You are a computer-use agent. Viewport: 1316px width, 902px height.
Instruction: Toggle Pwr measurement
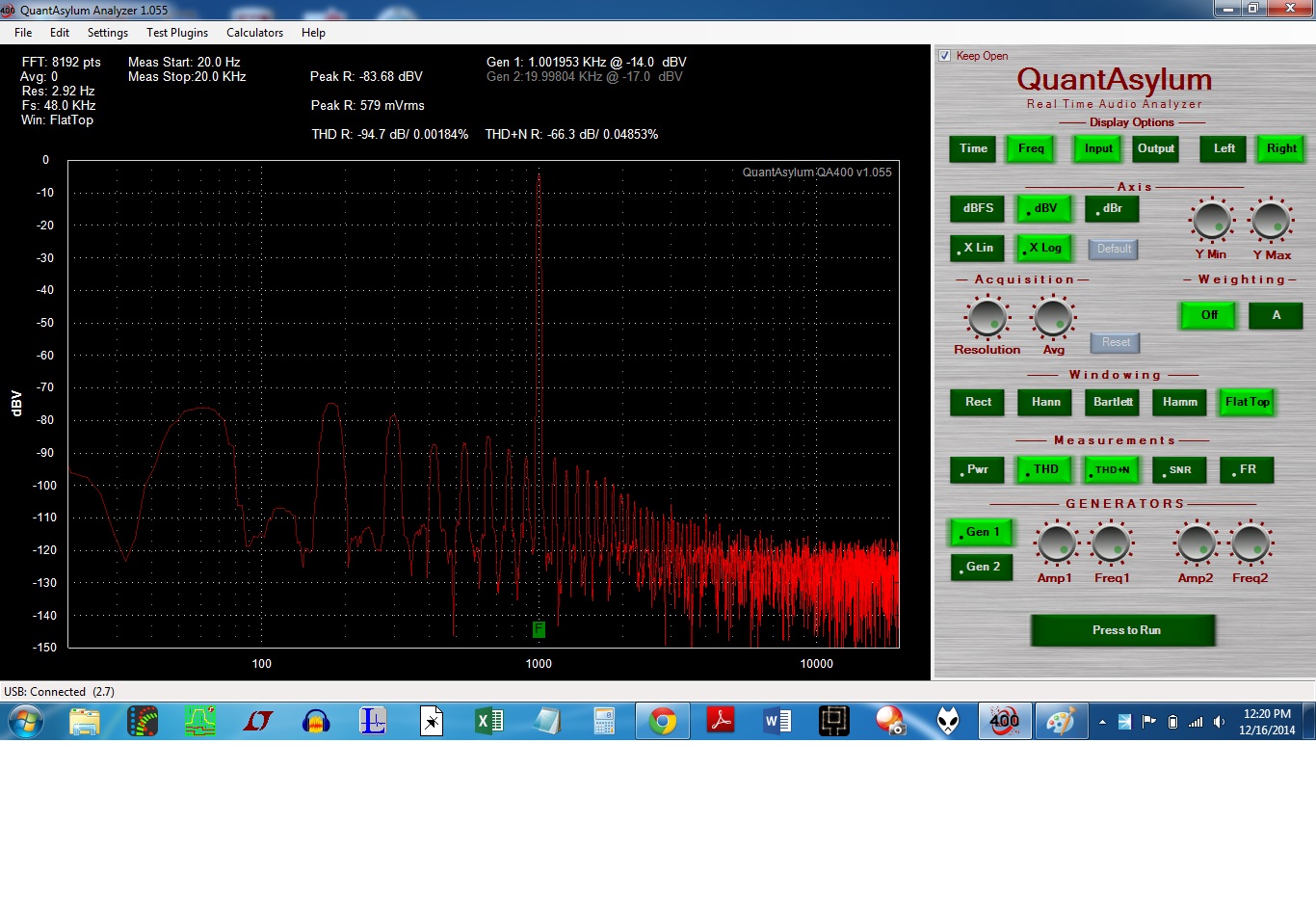(x=978, y=469)
